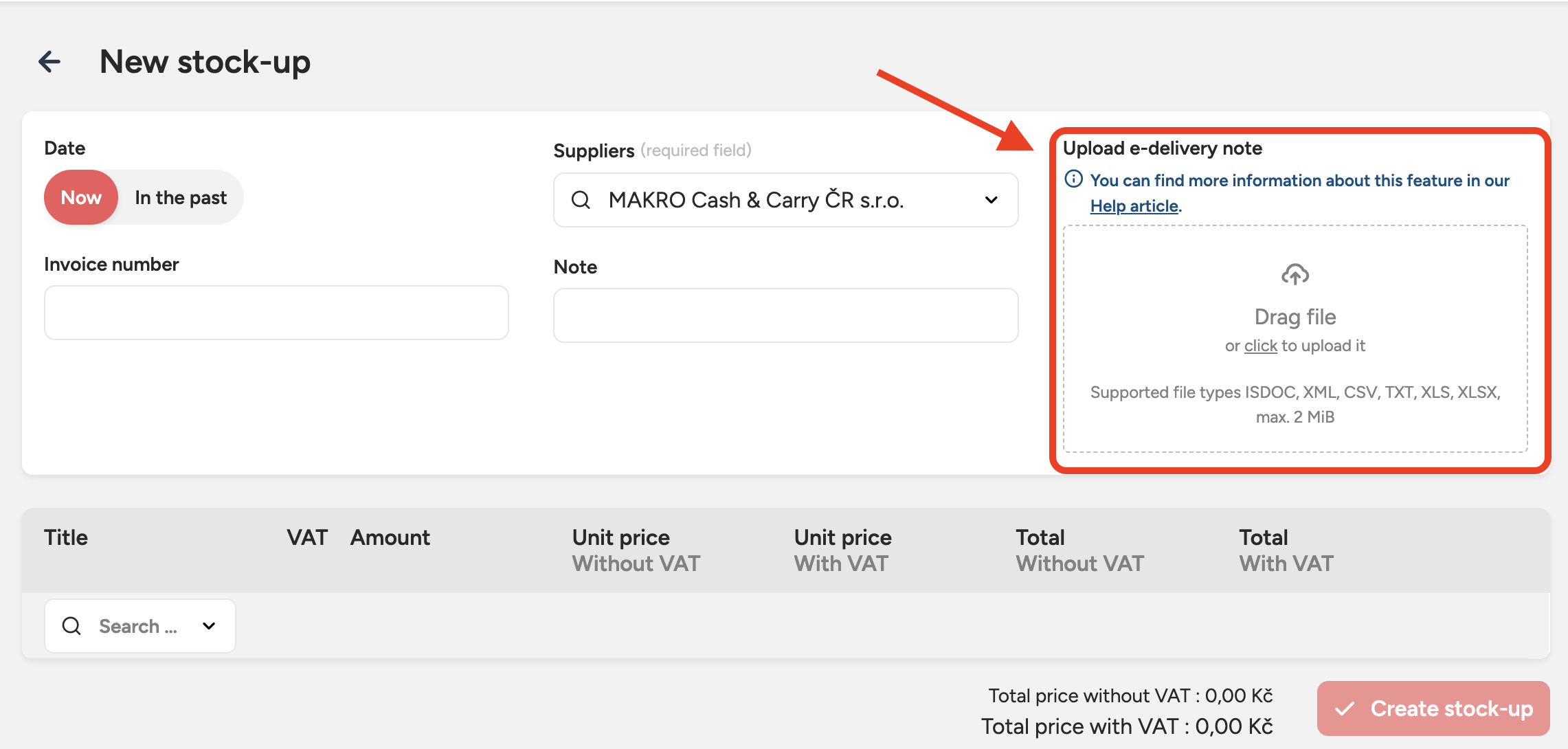Click into the Note text field
1568x749 pixels.
[x=785, y=315]
